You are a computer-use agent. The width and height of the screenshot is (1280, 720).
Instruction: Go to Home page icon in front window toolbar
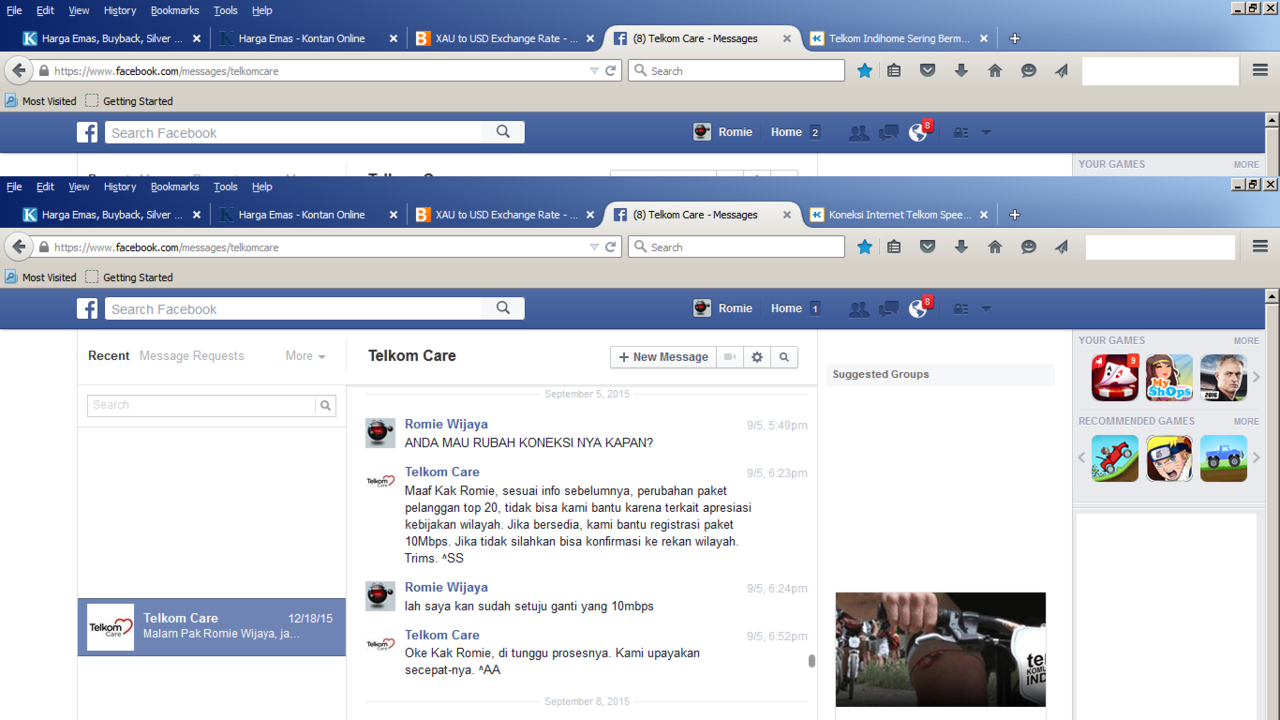(995, 247)
